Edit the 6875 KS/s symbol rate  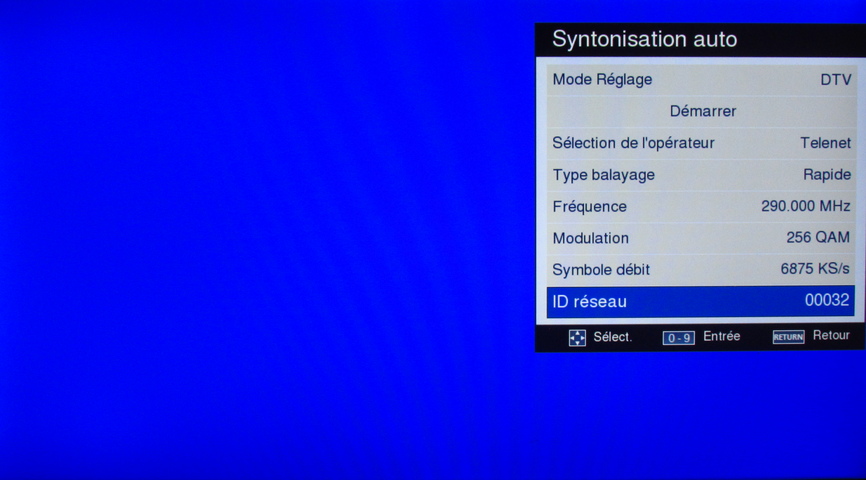(815, 269)
